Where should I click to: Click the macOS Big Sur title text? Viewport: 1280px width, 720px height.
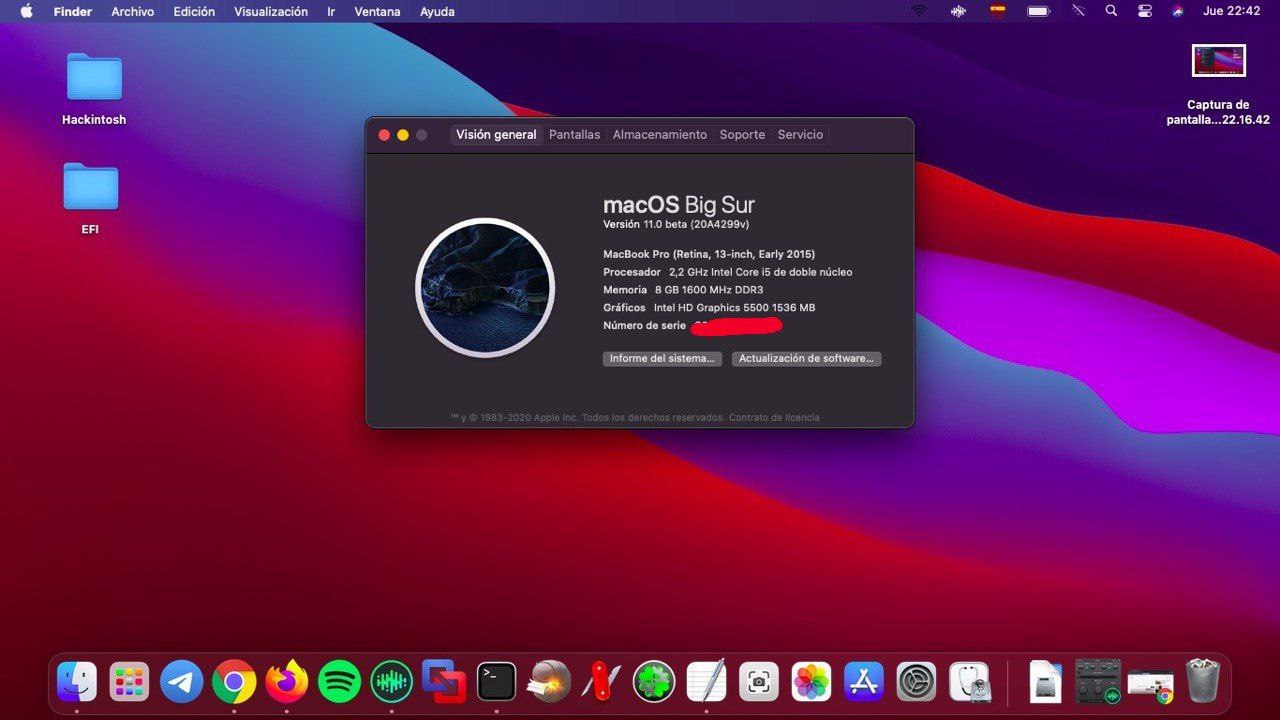[x=679, y=206]
